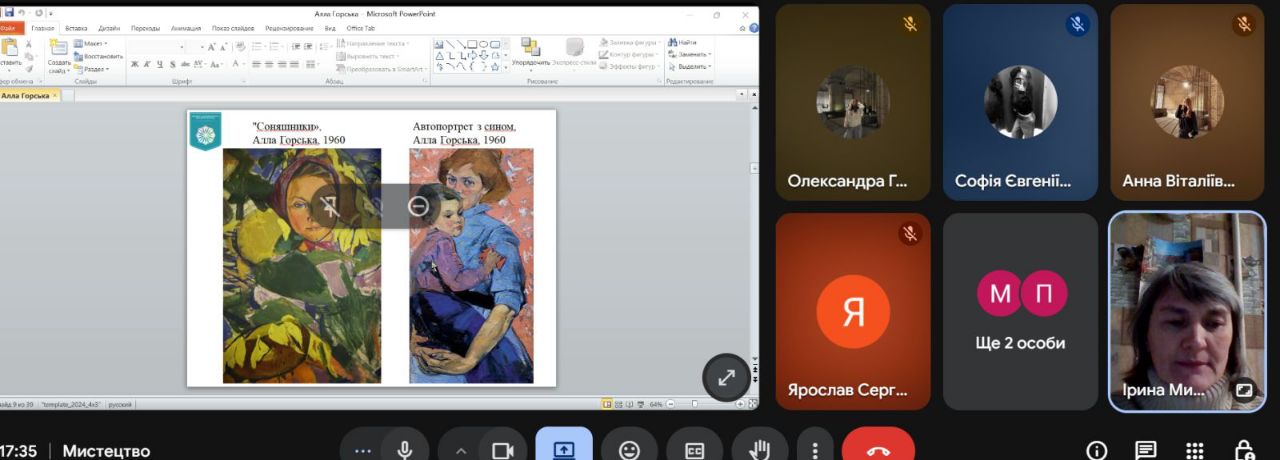Open the meeting details info icon
Screen dimensions: 1280x460
point(1097,450)
